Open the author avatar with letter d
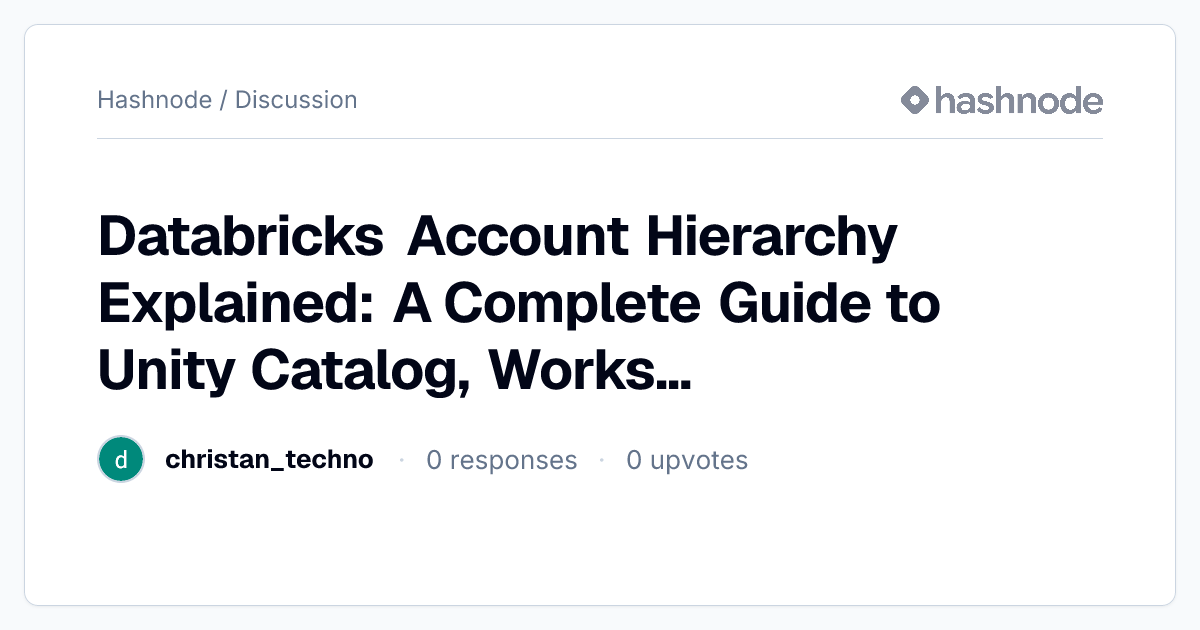The height and width of the screenshot is (630, 1200). [x=121, y=460]
